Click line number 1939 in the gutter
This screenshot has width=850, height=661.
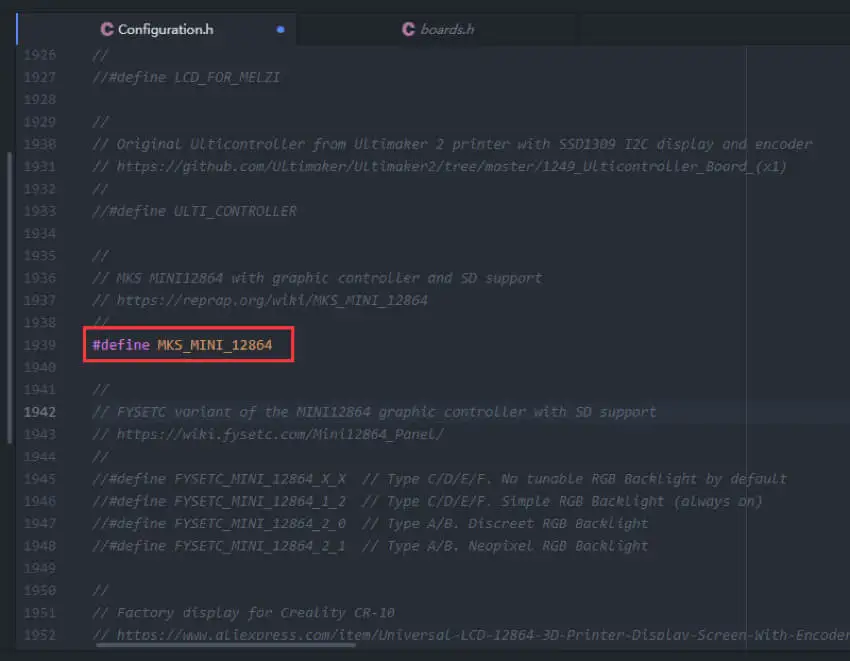click(40, 345)
